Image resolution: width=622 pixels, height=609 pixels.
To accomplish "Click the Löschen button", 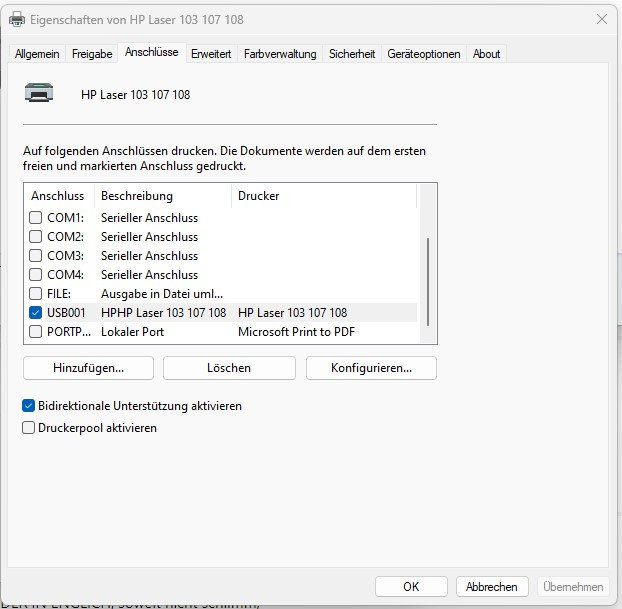I will 229,368.
